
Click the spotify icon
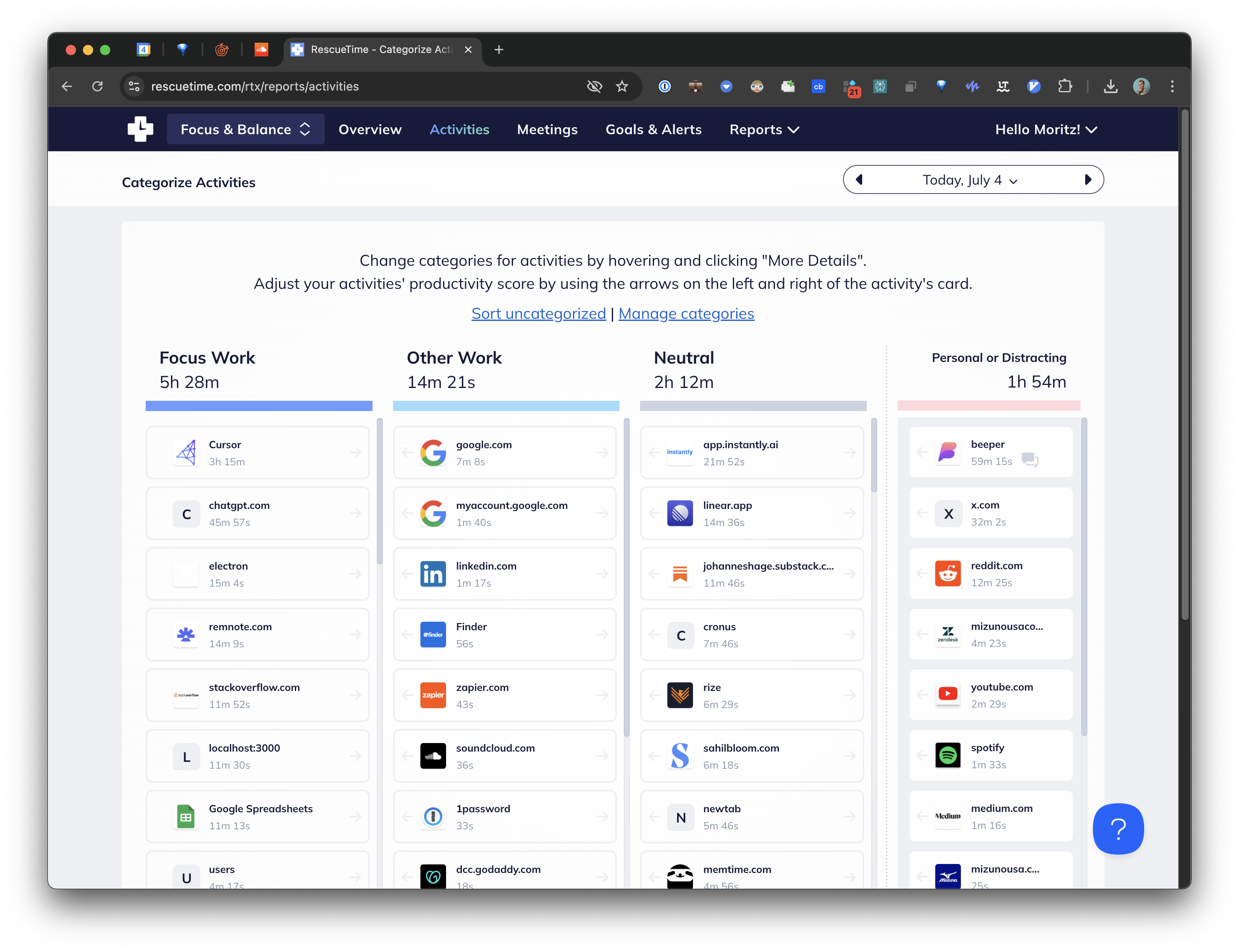coord(948,755)
